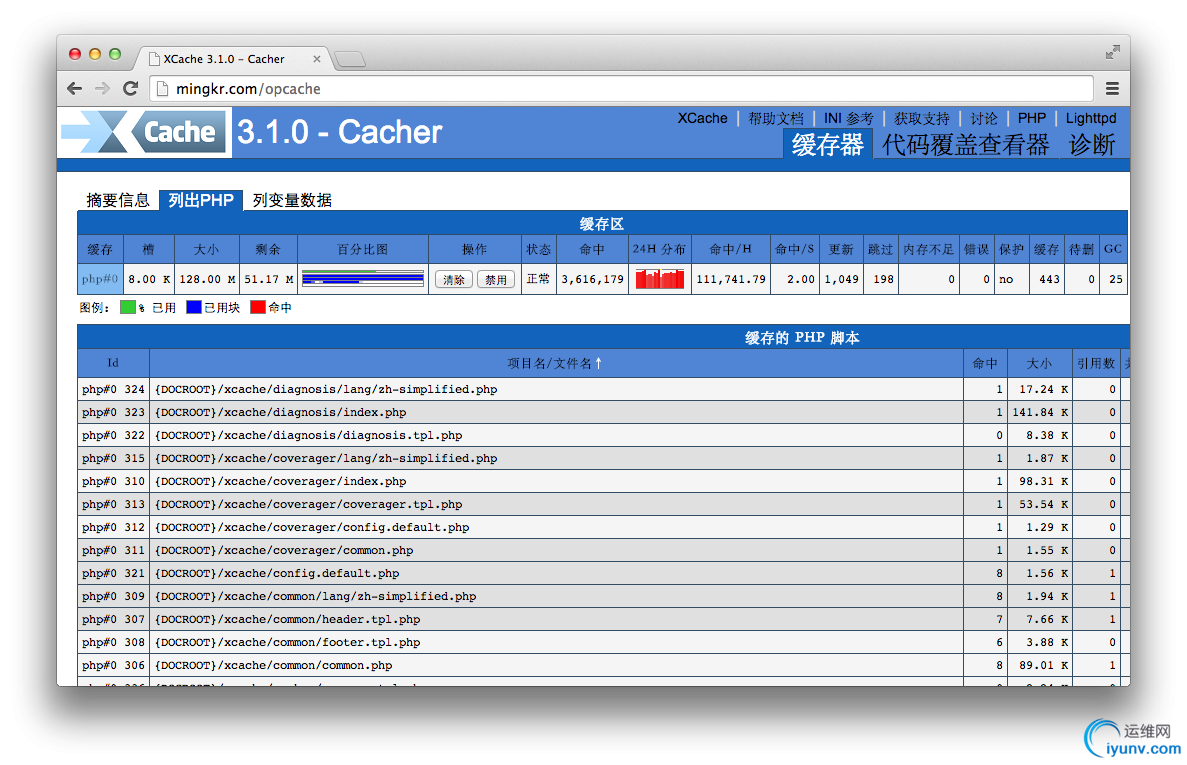Select the coverager/common.php row
The image size is (1187, 765).
[x=603, y=550]
